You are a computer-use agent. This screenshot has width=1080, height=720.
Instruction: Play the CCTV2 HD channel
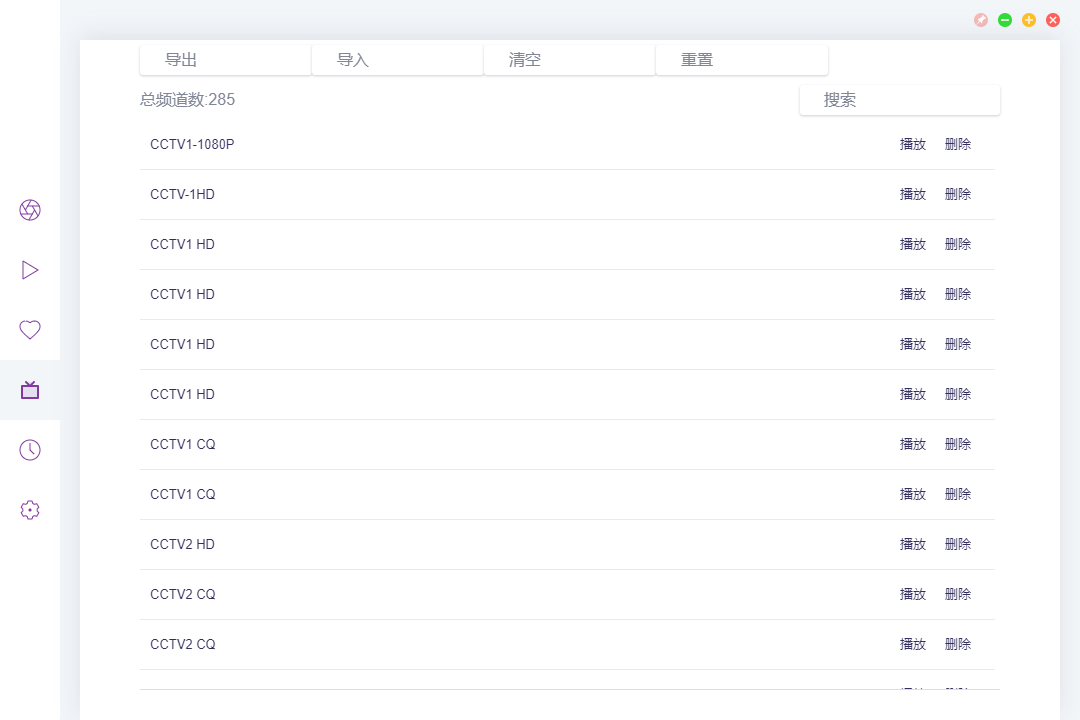pyautogui.click(x=913, y=544)
